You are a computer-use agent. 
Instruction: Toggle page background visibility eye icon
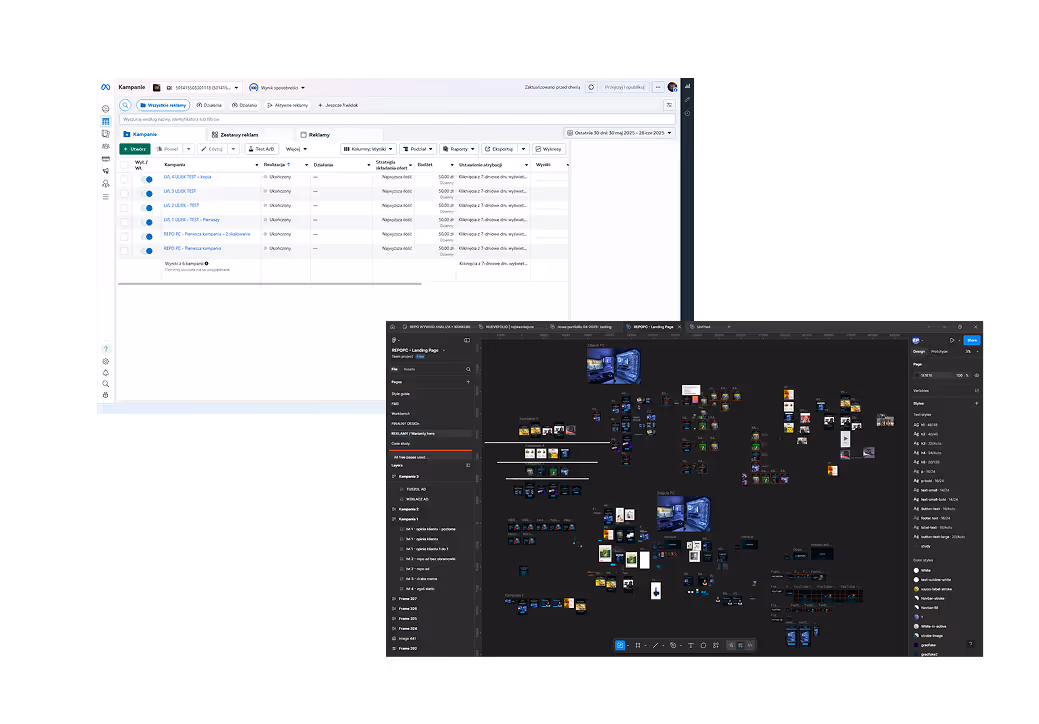[x=977, y=375]
